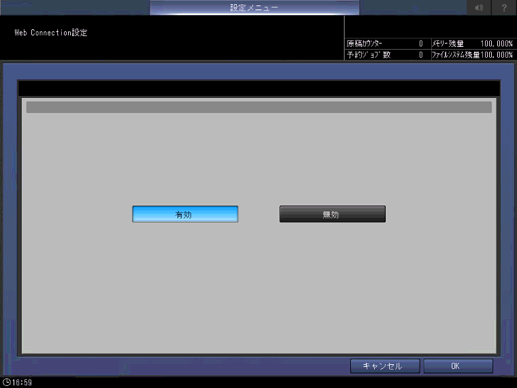Click the 予約ジョブ数 label
Screen dimensions: 517x388
[x=368, y=55]
